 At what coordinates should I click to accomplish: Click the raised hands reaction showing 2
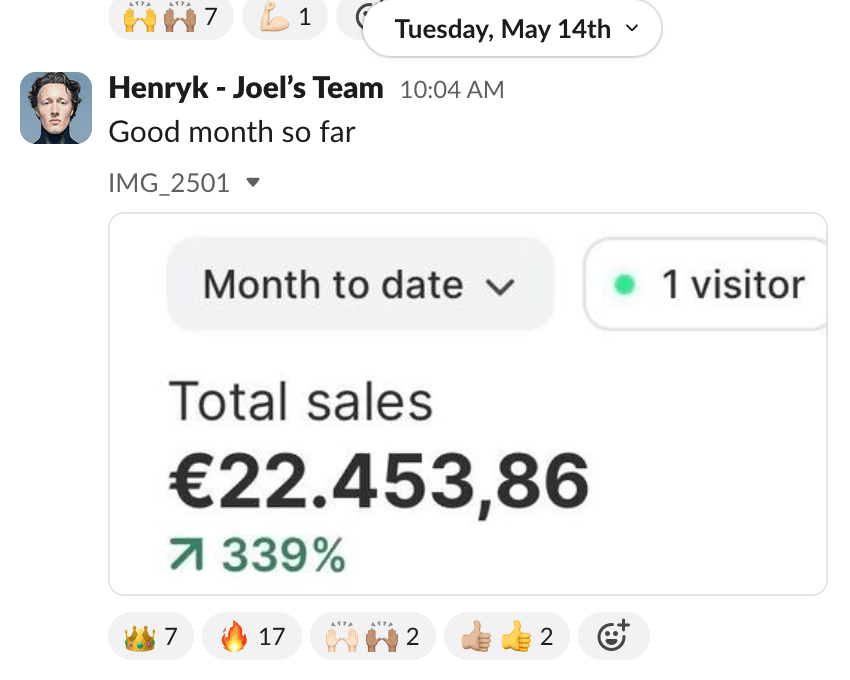[x=372, y=636]
